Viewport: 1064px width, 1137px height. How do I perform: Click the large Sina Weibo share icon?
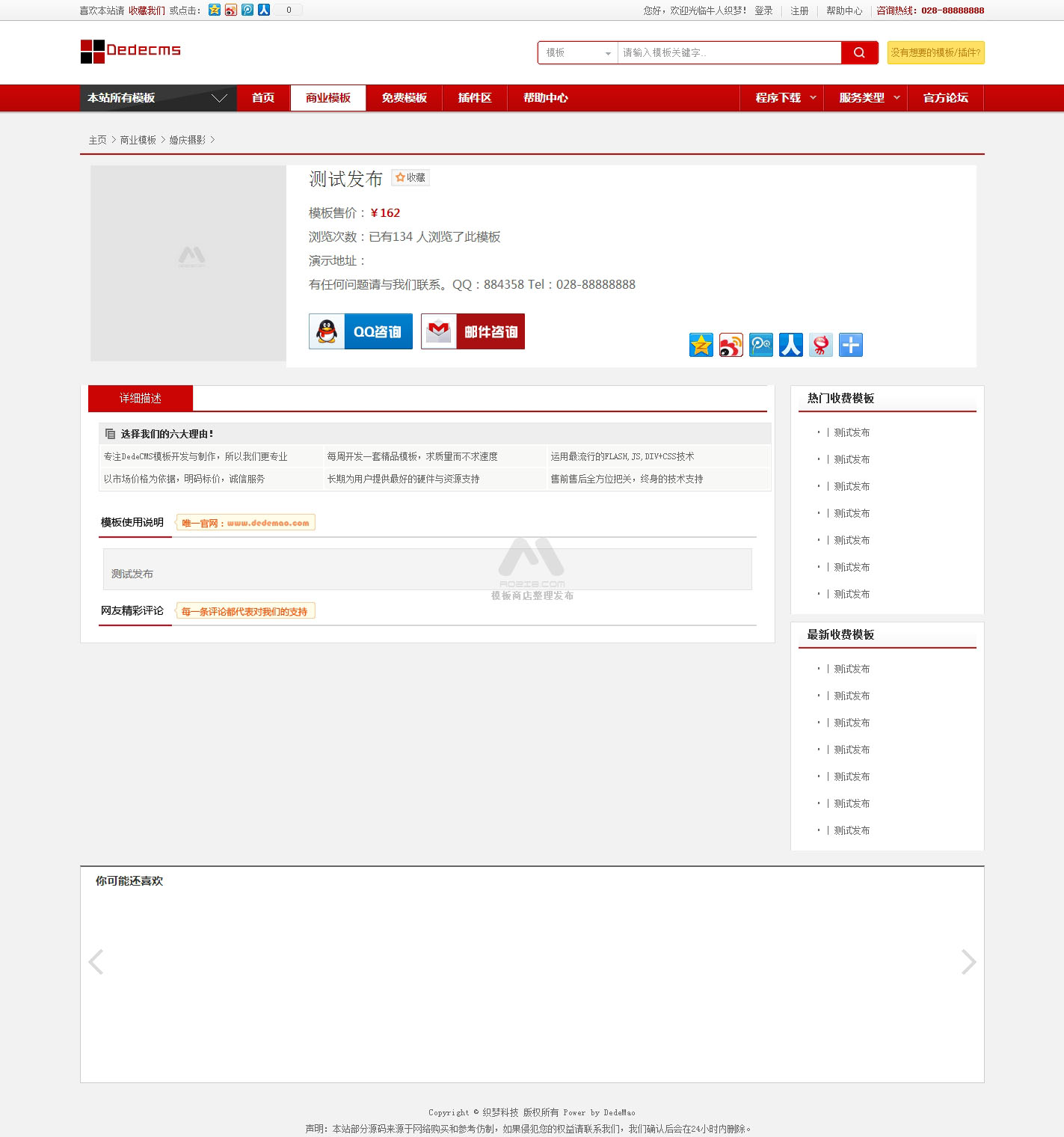pyautogui.click(x=731, y=345)
